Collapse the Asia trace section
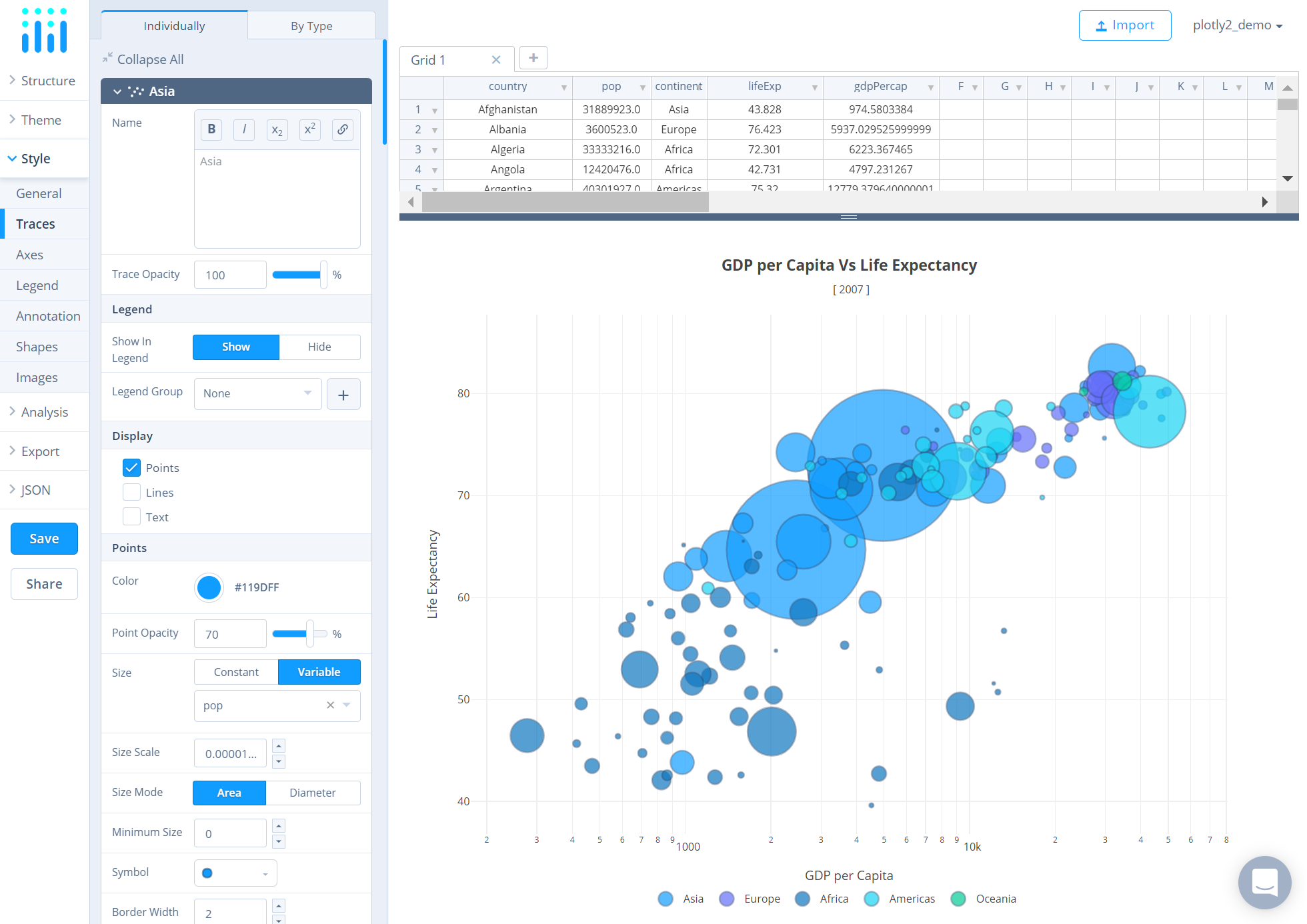Screen dimensions: 1307x924 [x=117, y=92]
